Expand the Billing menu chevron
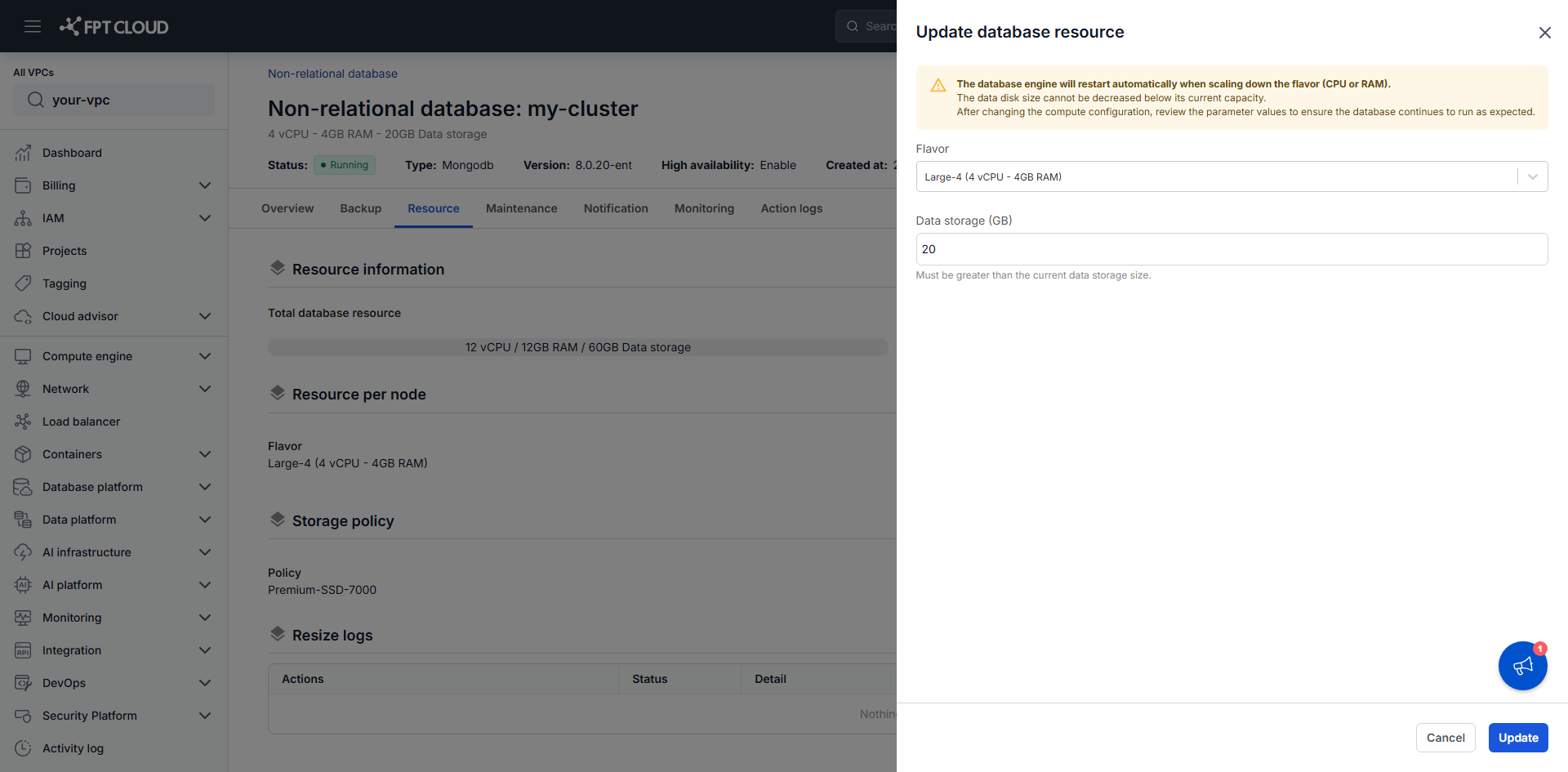The height and width of the screenshot is (772, 1568). (205, 185)
